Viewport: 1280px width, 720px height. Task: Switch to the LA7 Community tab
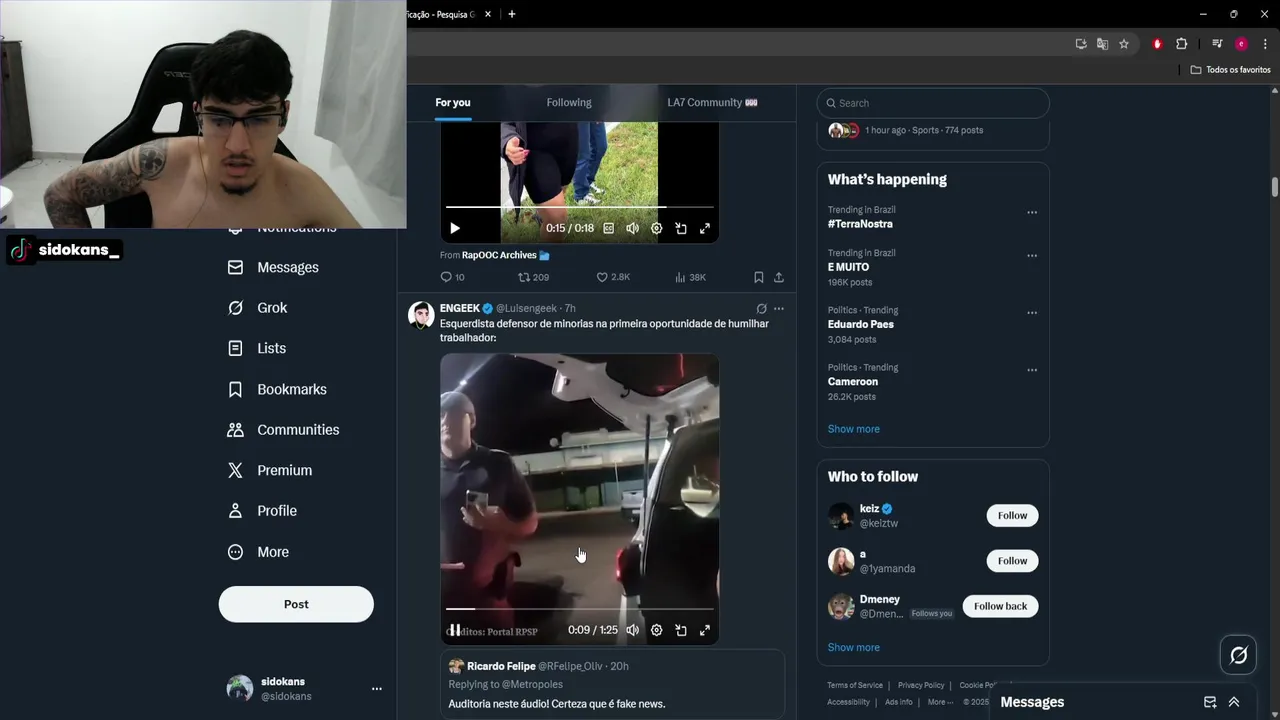click(712, 102)
